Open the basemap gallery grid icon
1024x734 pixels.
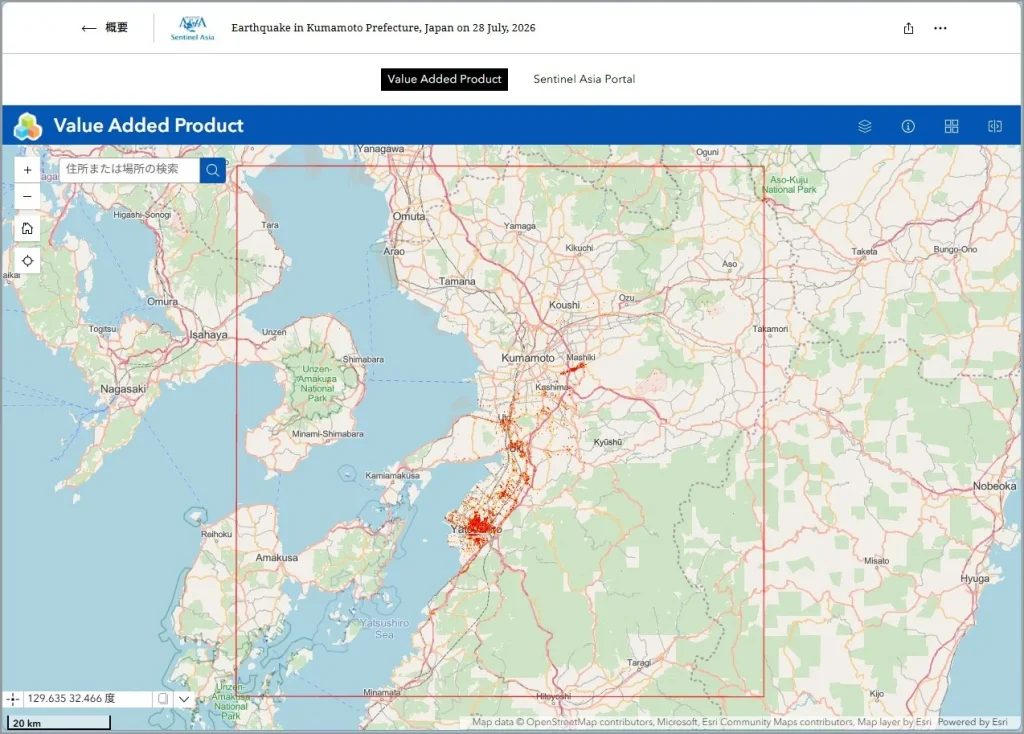[952, 126]
